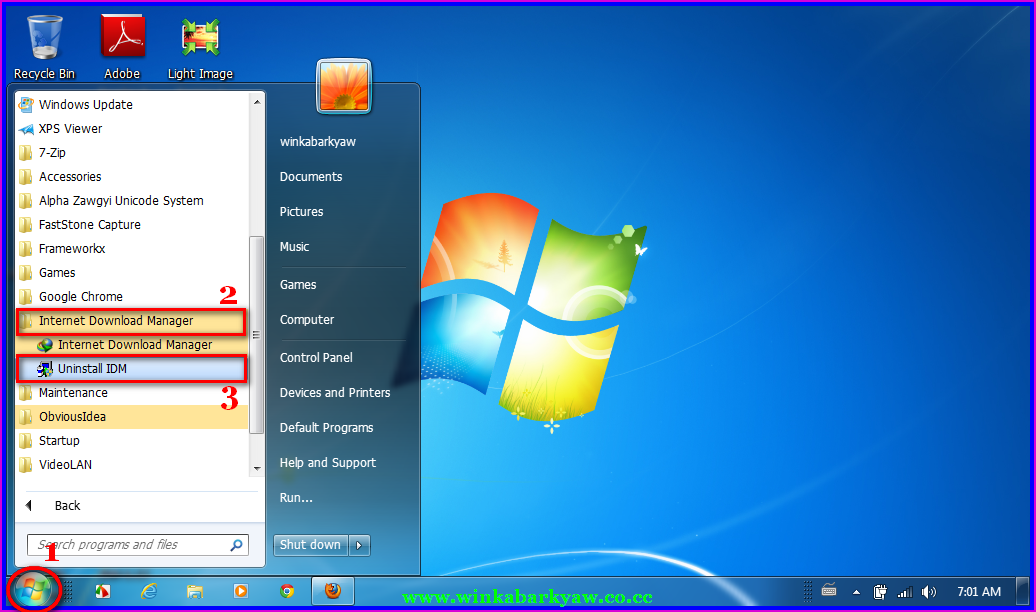Open the Adobe desktop icon
The image size is (1036, 612).
122,46
